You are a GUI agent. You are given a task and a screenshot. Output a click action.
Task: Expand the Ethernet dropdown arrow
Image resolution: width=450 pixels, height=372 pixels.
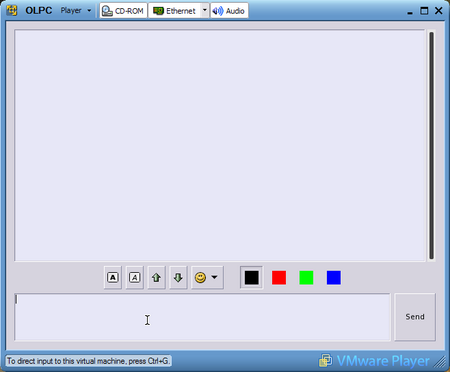pyautogui.click(x=205, y=11)
